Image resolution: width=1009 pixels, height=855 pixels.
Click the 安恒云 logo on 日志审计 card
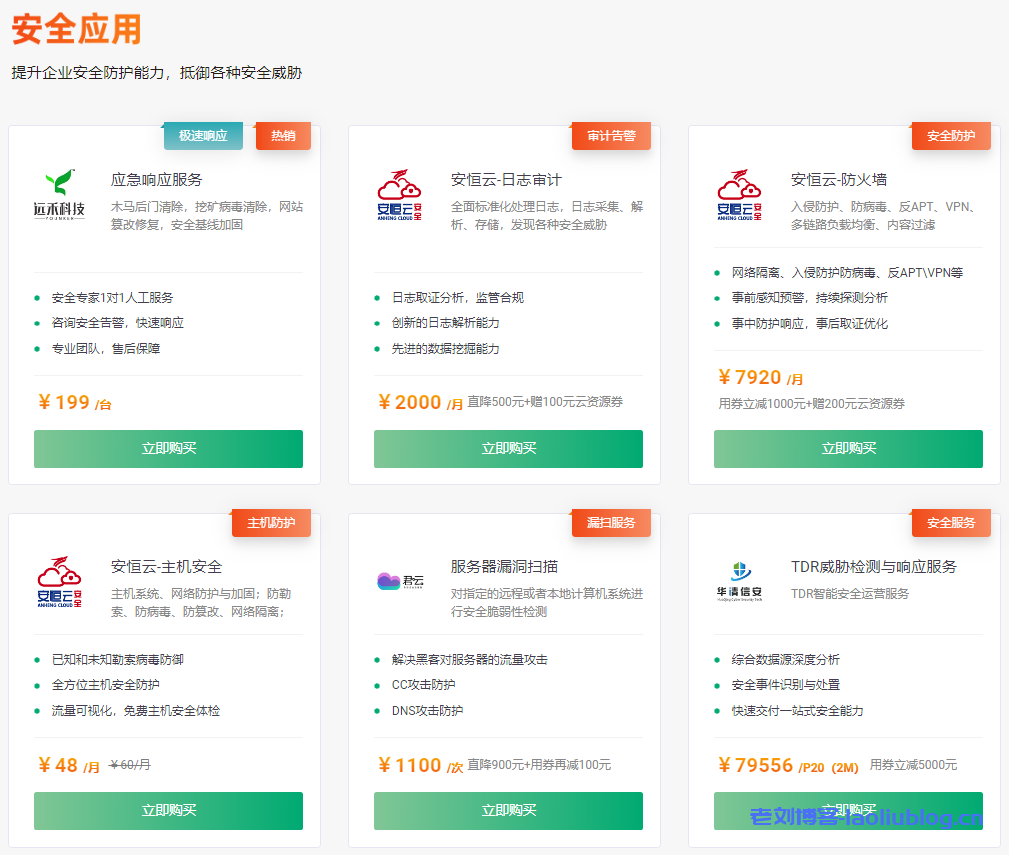(399, 194)
